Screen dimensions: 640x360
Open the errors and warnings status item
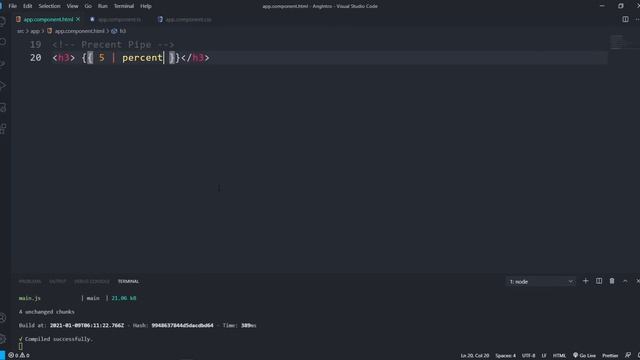coord(19,356)
